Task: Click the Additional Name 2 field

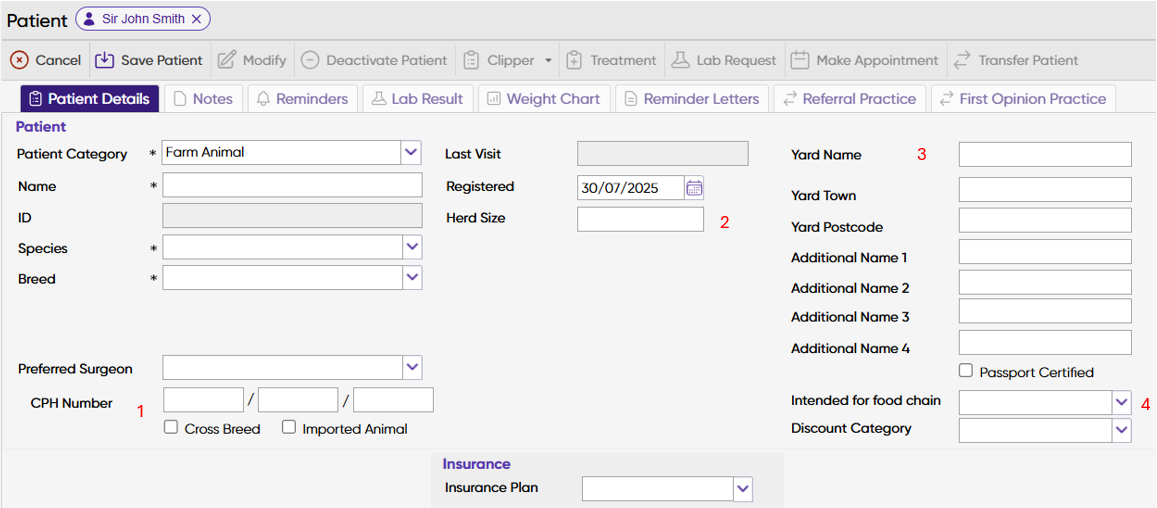Action: click(1045, 282)
